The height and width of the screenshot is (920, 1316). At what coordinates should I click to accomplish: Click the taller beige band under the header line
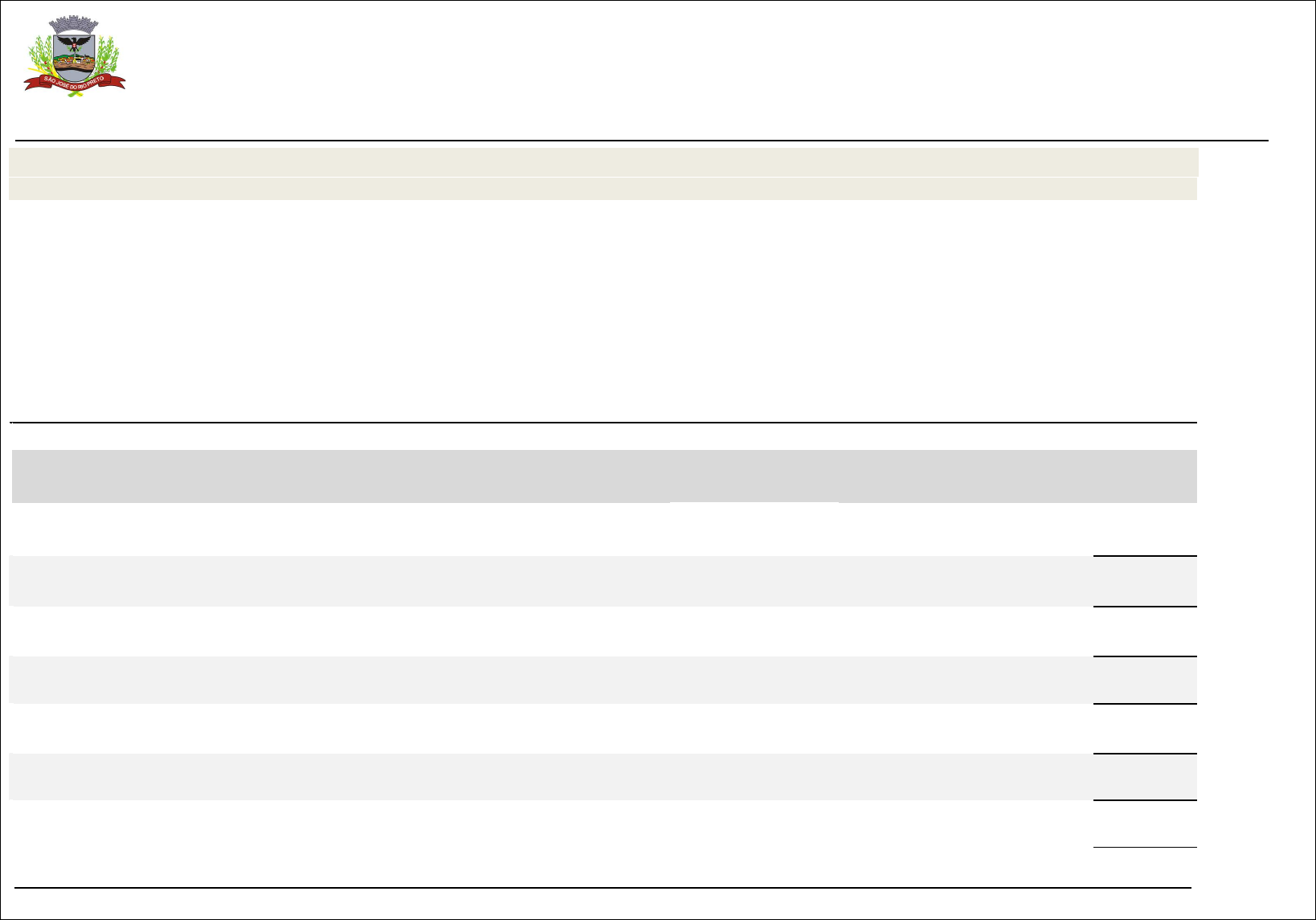(603, 162)
